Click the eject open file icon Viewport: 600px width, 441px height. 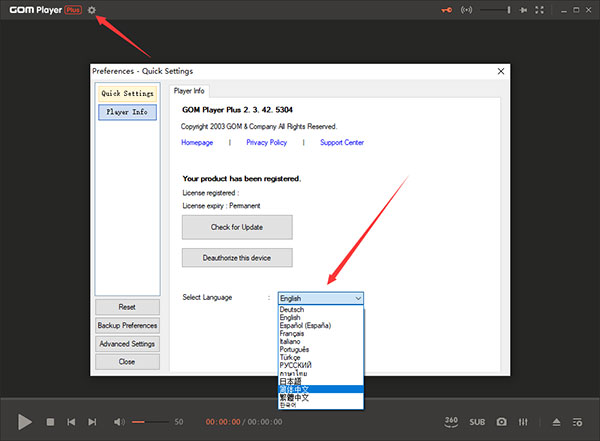(x=556, y=422)
